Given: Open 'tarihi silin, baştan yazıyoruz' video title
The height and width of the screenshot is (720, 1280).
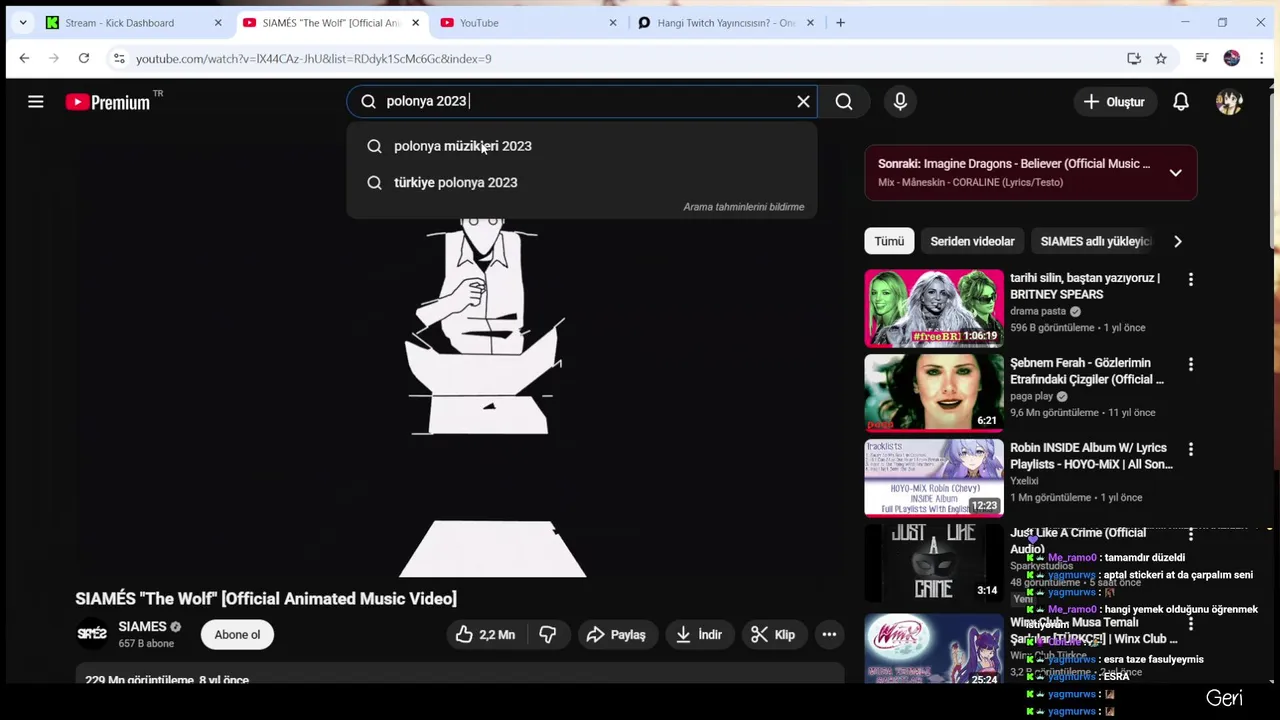Looking at the screenshot, I should (1085, 286).
